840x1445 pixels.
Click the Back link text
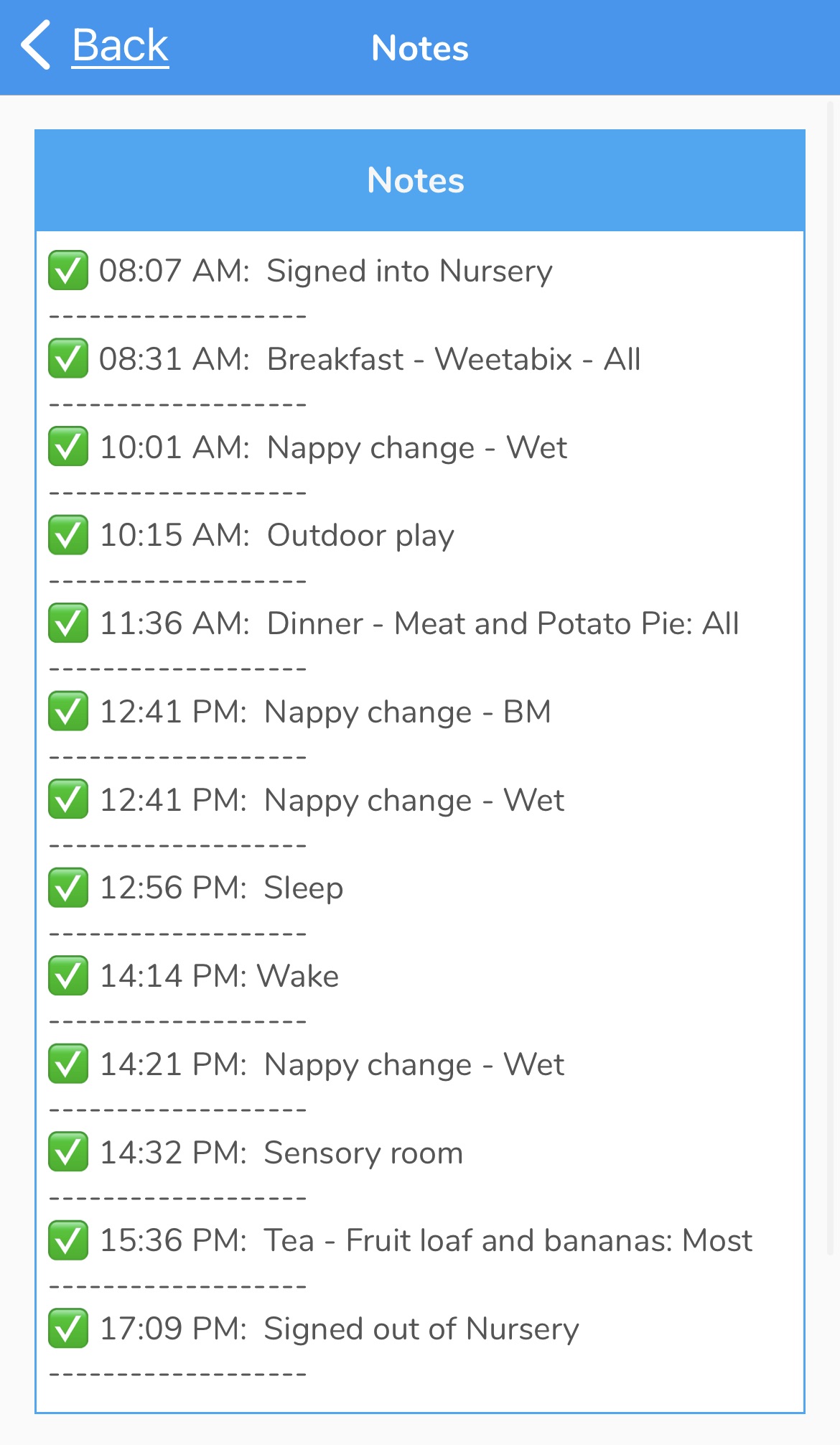(120, 46)
